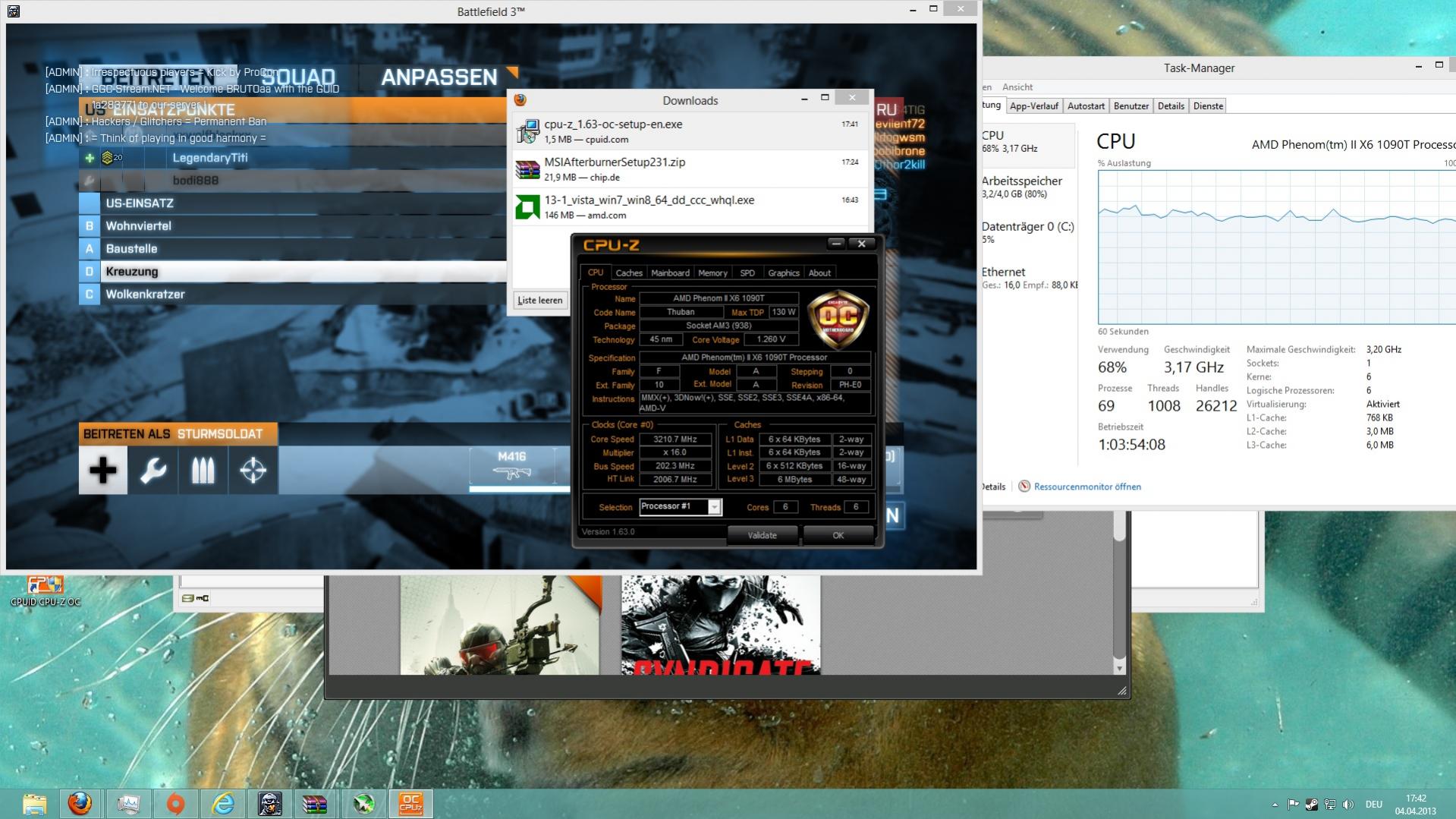Open Dienste tab in Task-Manager
The image size is (1456, 819).
1208,106
